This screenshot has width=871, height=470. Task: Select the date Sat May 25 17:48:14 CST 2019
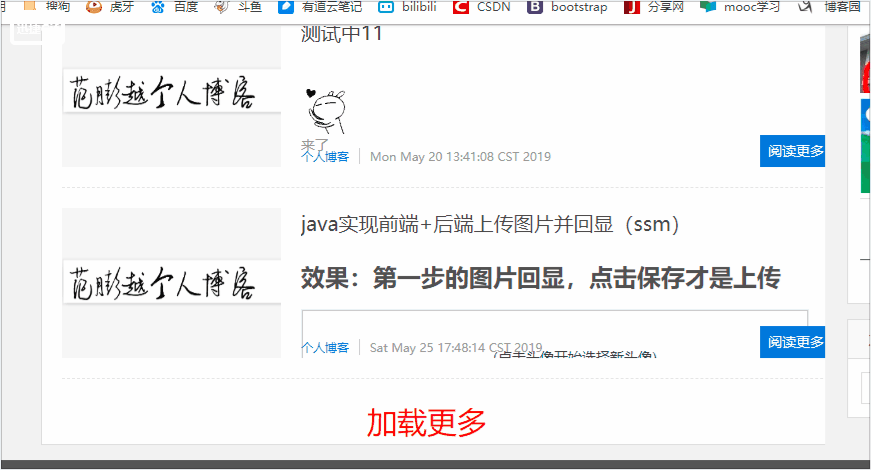(456, 348)
